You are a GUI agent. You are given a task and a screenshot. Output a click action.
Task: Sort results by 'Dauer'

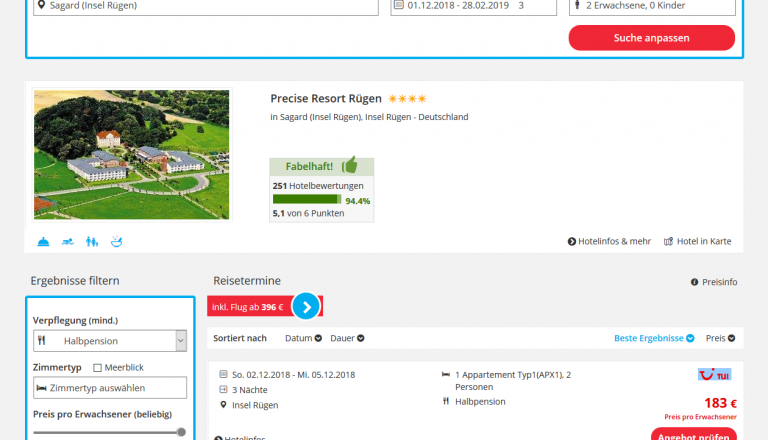(x=347, y=338)
